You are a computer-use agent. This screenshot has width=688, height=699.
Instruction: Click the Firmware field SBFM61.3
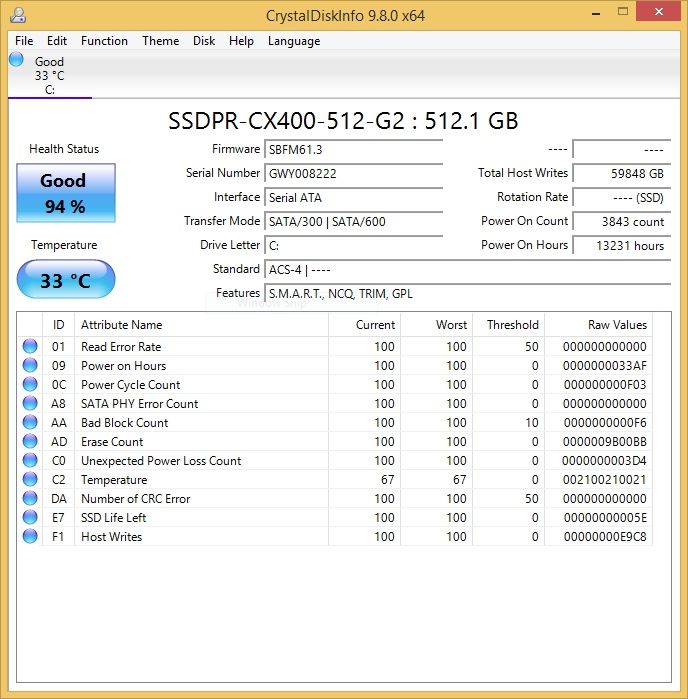(x=354, y=149)
